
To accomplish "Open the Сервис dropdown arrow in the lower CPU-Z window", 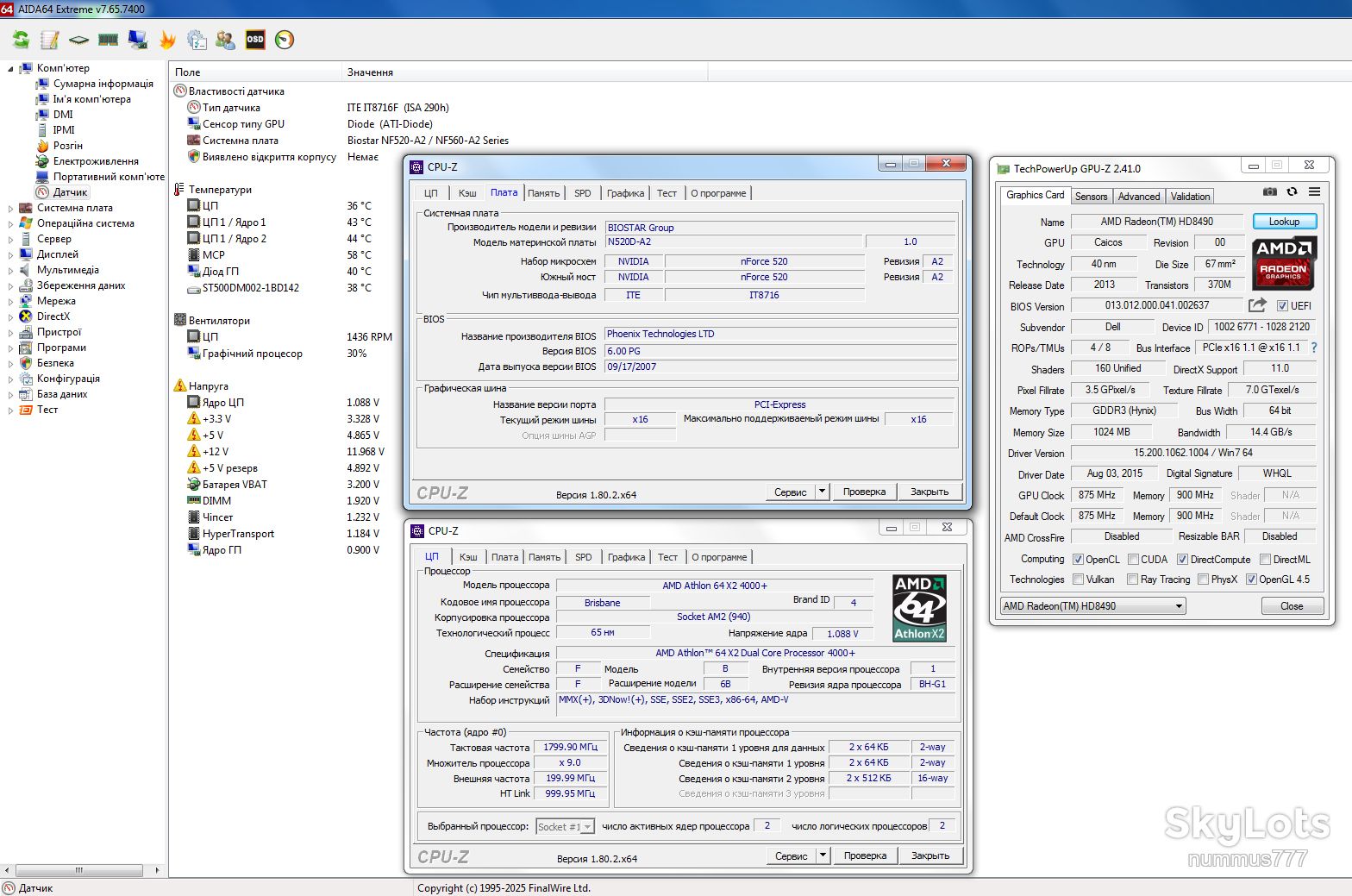I will point(823,855).
